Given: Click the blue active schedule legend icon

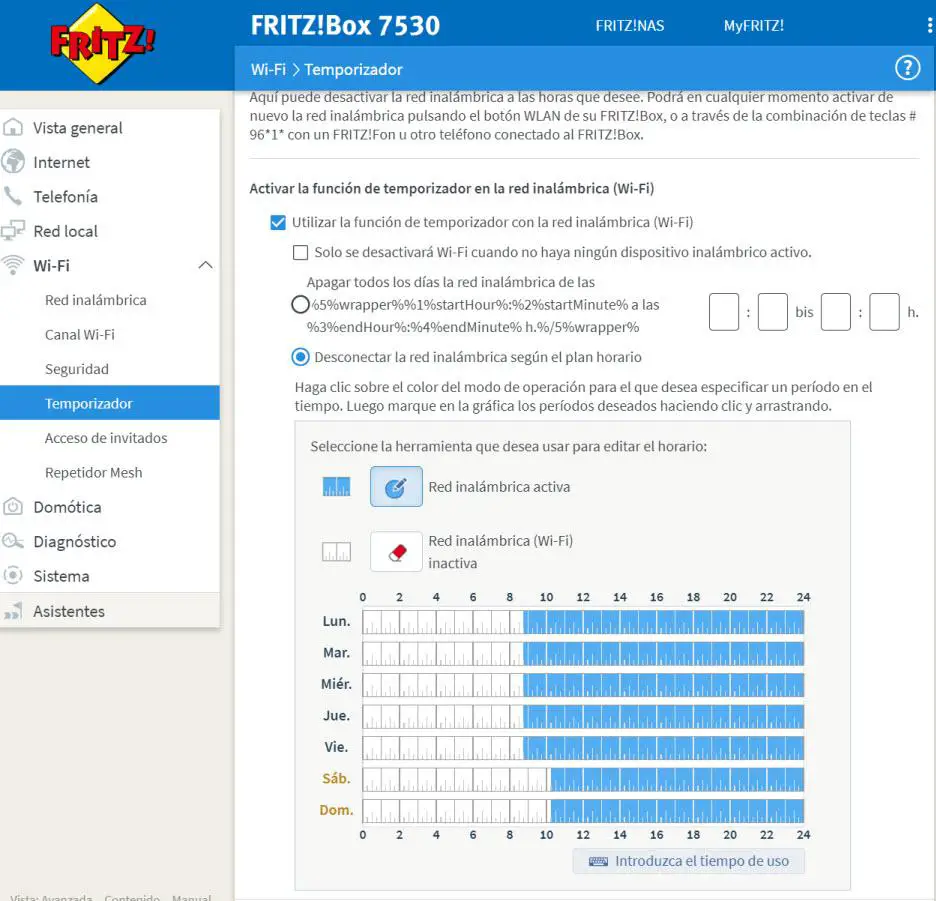Looking at the screenshot, I should (x=336, y=487).
